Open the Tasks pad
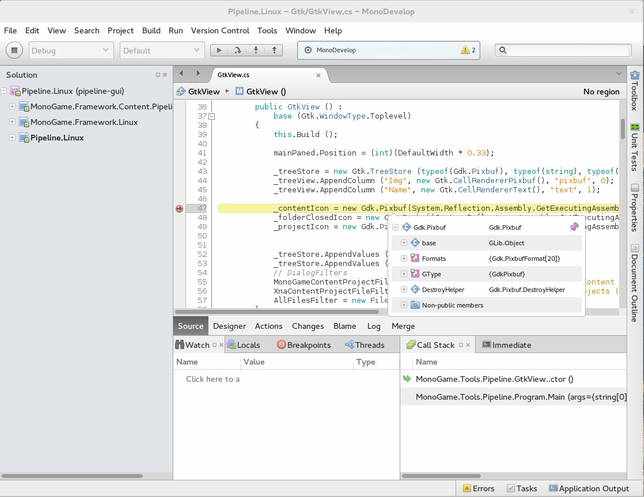The height and width of the screenshot is (497, 644). click(x=522, y=488)
